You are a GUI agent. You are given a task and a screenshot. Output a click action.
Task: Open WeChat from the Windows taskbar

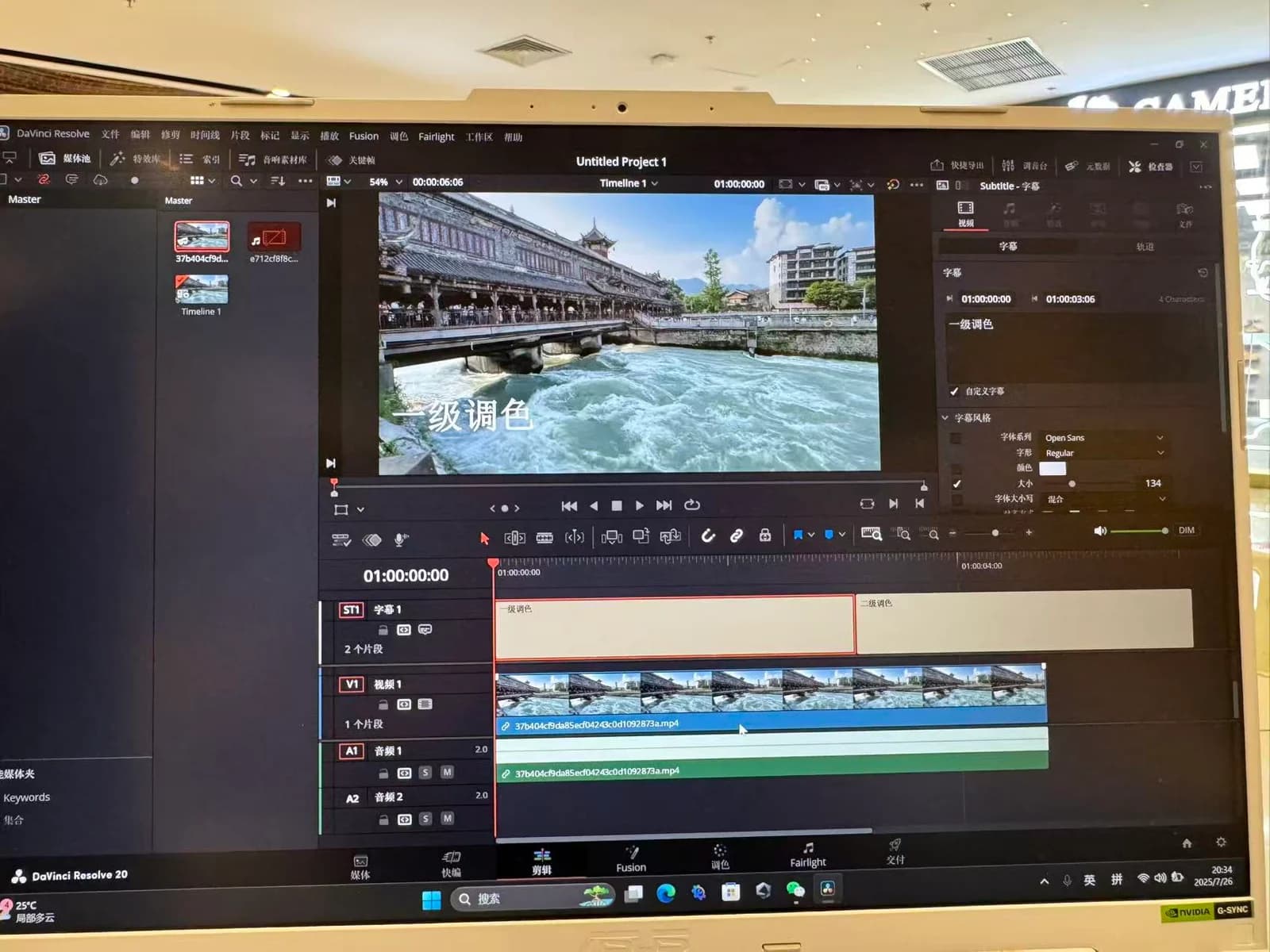795,891
